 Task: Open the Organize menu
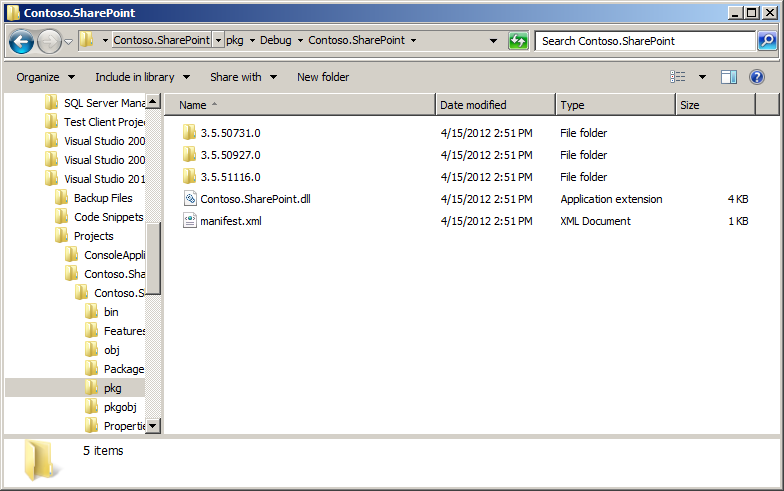tap(46, 77)
